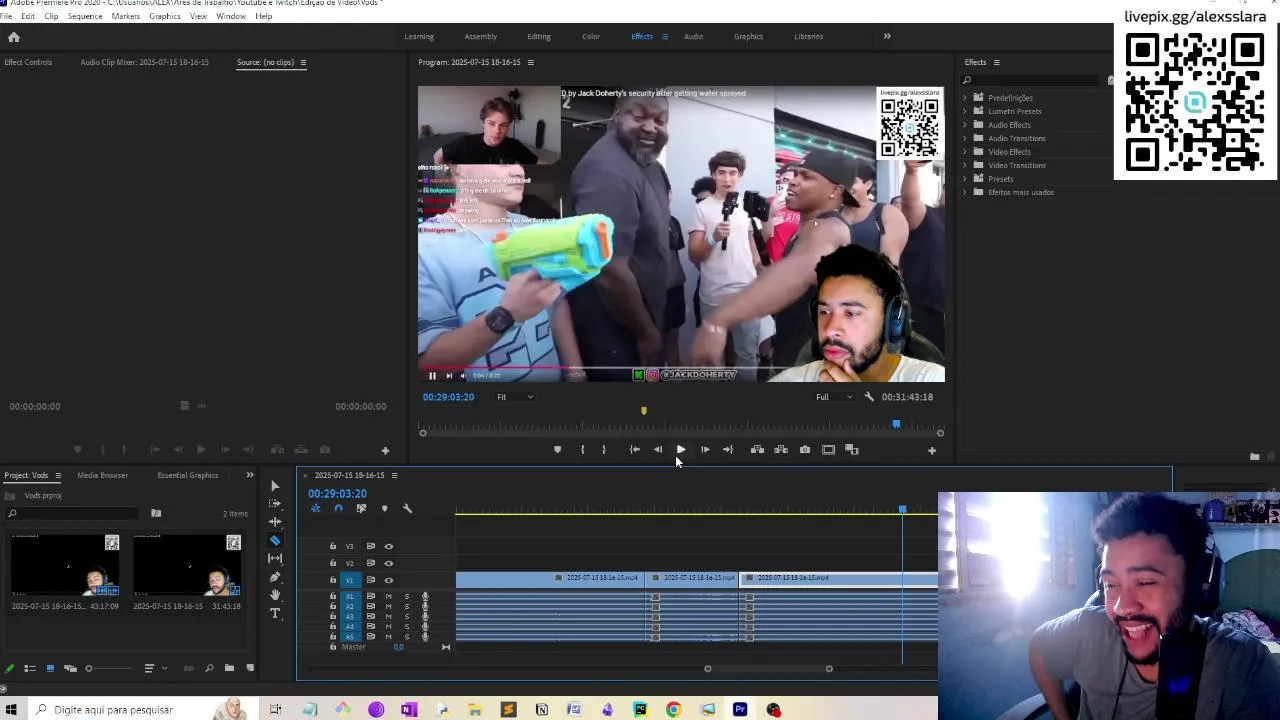Screen dimensions: 1280x720
Task: Open Audio Clip Mixer tab
Action: [145, 62]
